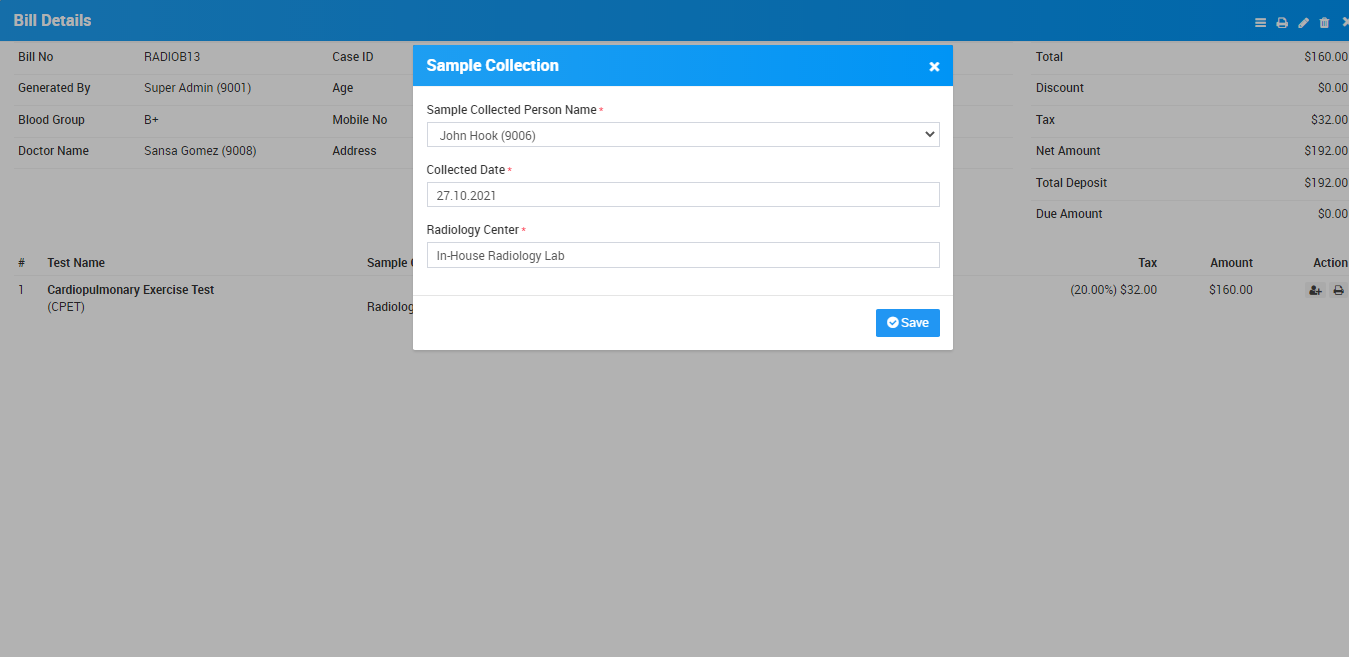The height and width of the screenshot is (657, 1349).
Task: Delete the bill with trash icon
Action: point(1325,23)
